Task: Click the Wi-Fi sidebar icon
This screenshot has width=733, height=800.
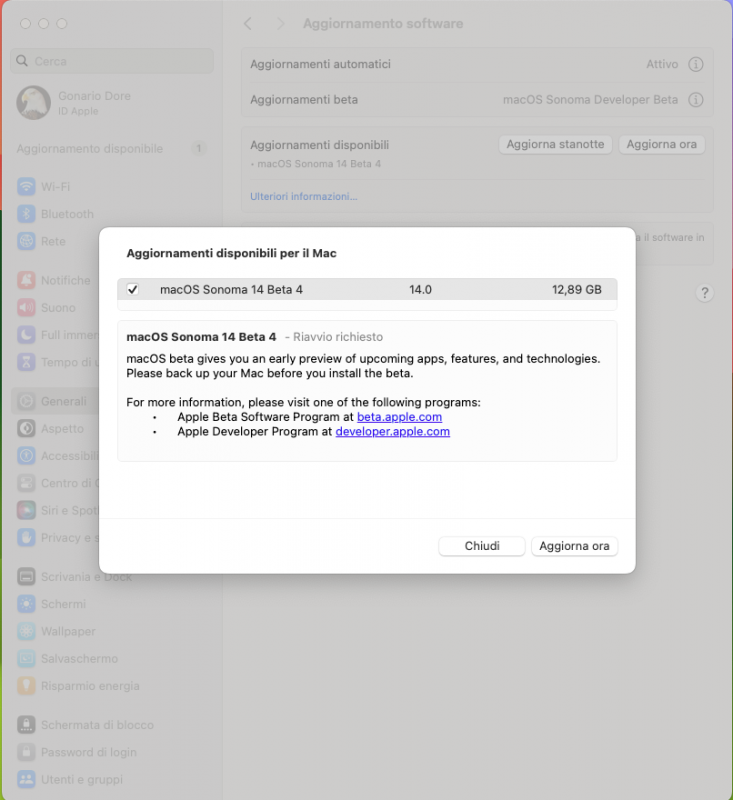Action: pyautogui.click(x=26, y=187)
